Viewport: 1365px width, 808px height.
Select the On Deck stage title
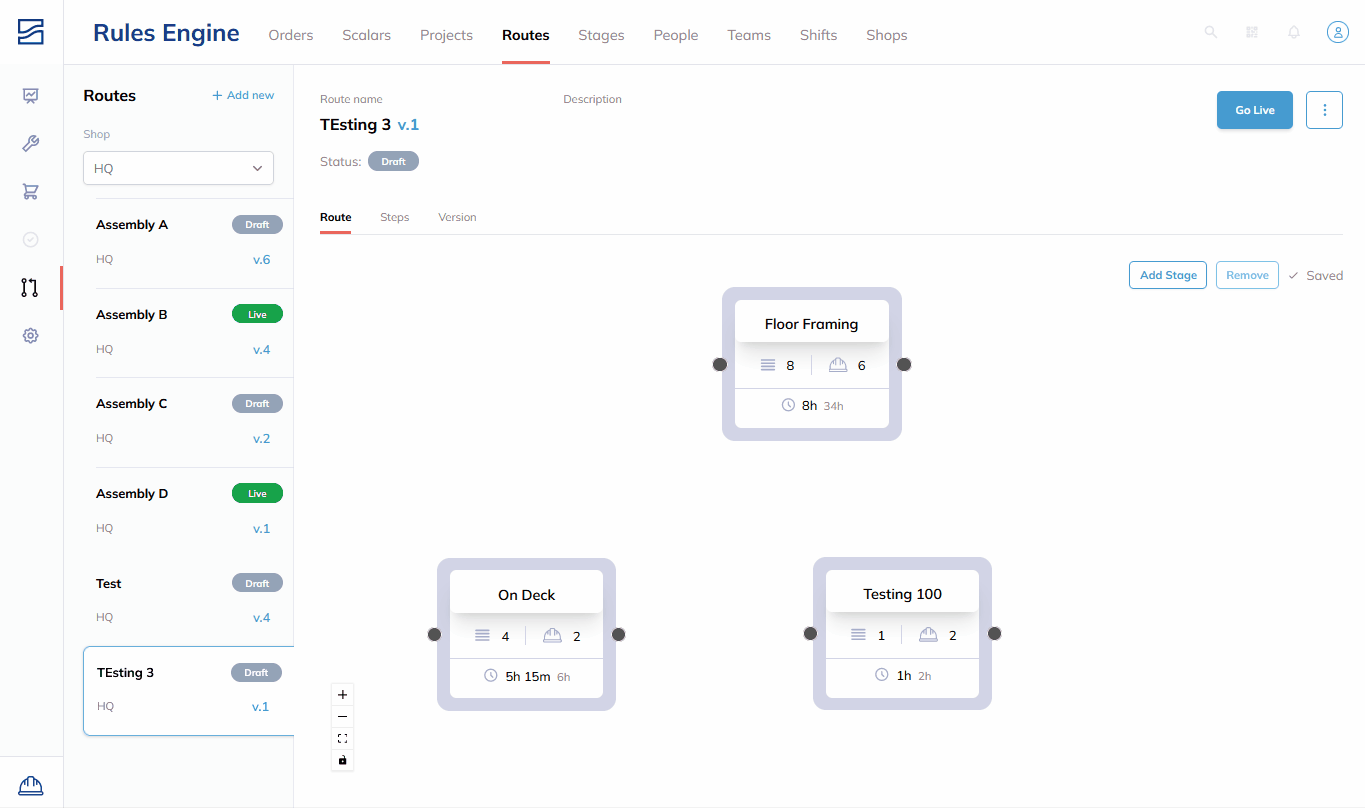point(526,594)
